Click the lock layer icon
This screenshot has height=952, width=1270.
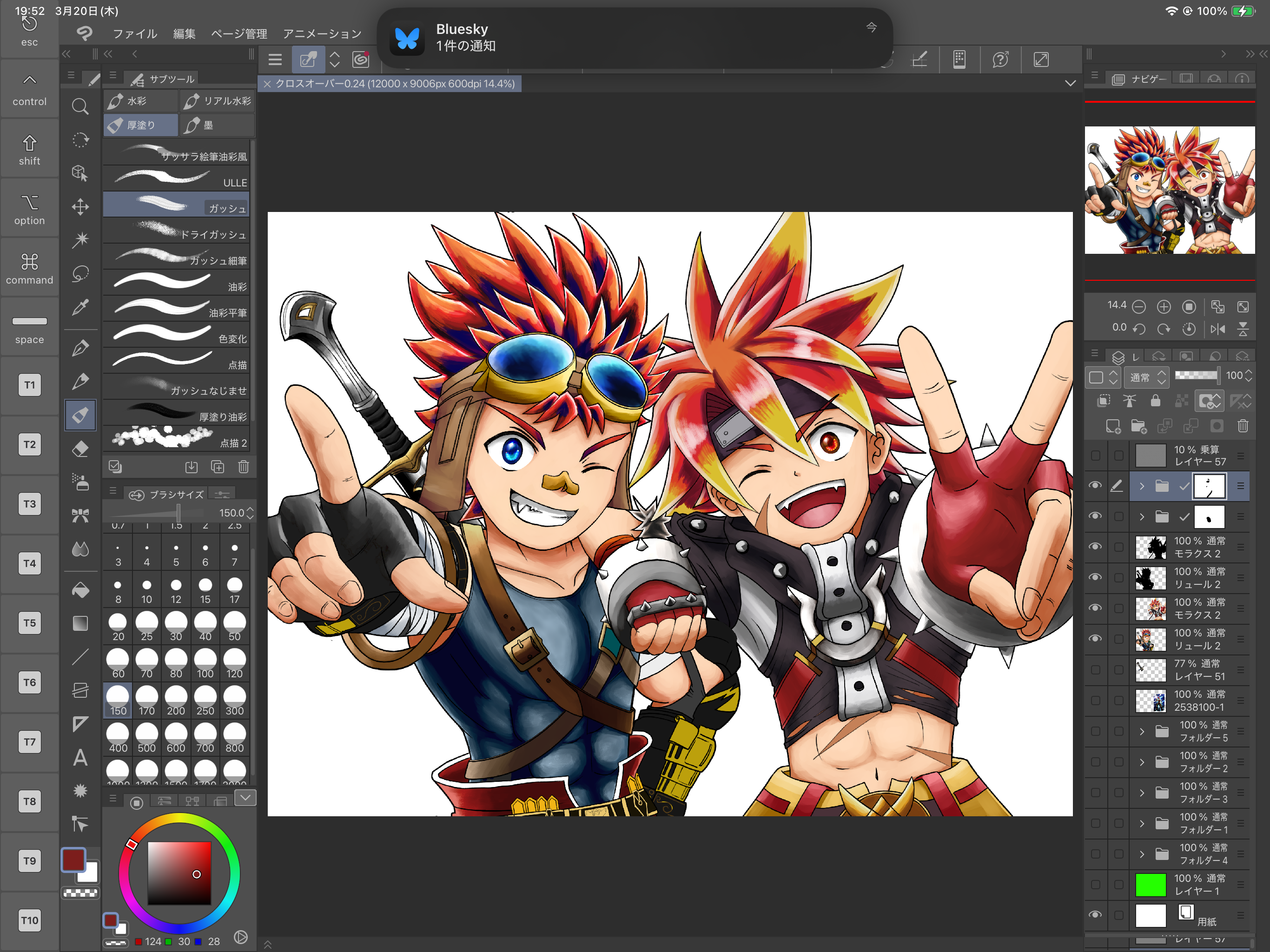click(x=1156, y=401)
